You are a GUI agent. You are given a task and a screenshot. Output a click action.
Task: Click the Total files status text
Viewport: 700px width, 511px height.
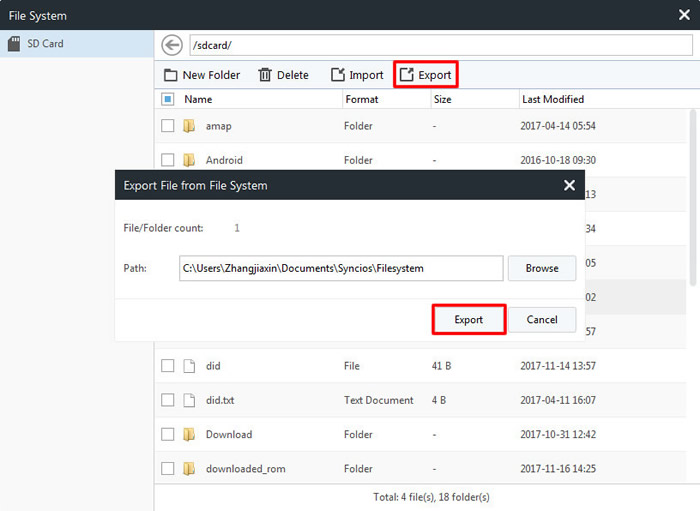pos(431,497)
